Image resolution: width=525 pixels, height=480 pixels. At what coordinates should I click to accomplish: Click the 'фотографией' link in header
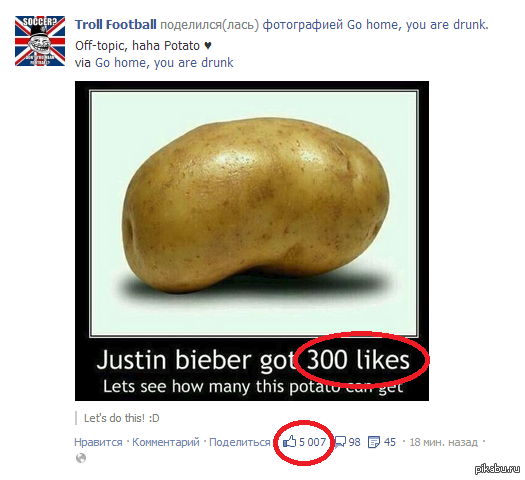tap(303, 25)
